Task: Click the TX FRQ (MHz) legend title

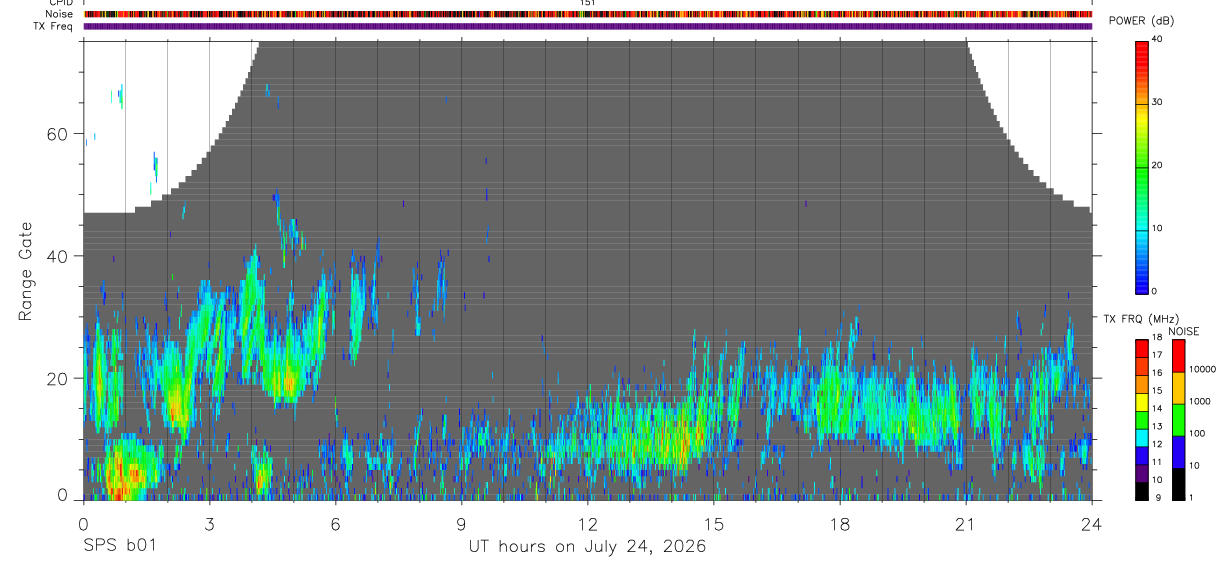Action: point(1136,319)
